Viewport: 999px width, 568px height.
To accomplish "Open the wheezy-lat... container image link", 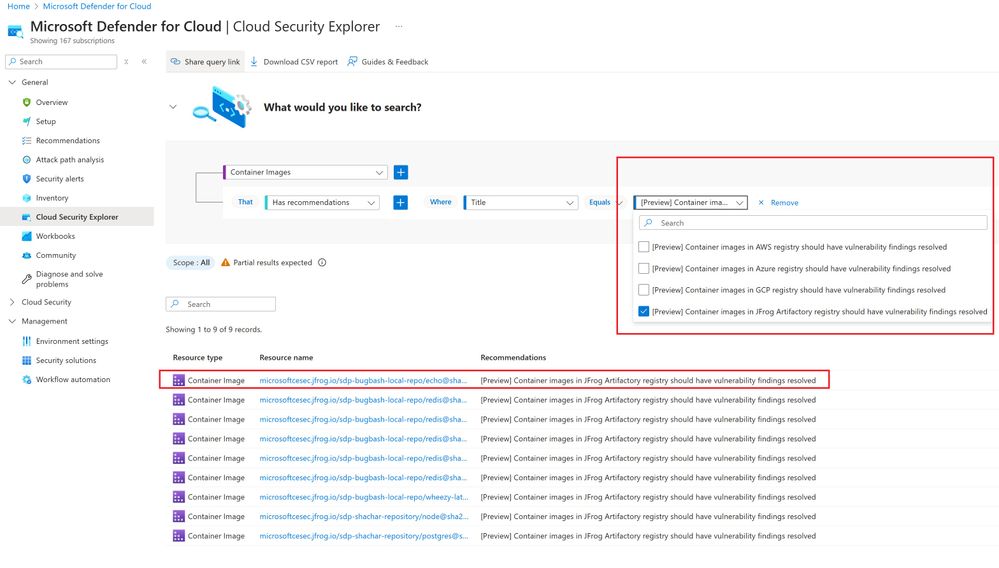I will point(364,497).
